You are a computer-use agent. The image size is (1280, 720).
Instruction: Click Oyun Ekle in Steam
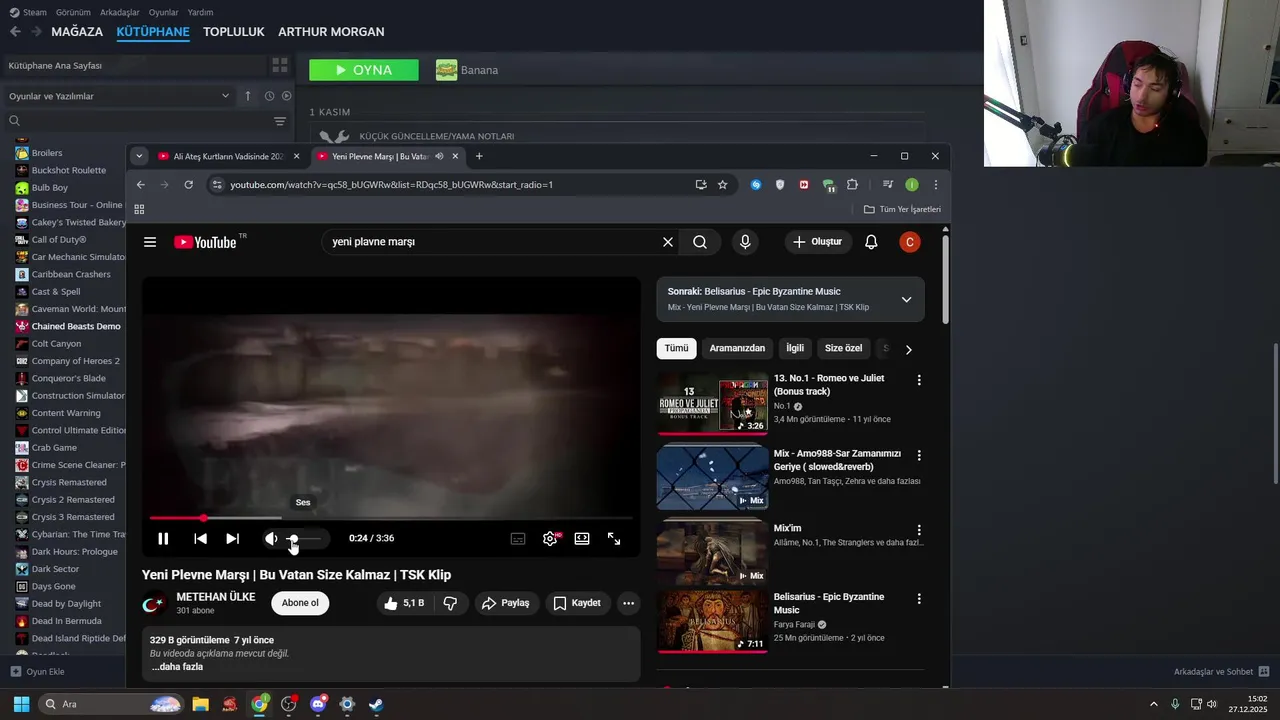tap(37, 672)
